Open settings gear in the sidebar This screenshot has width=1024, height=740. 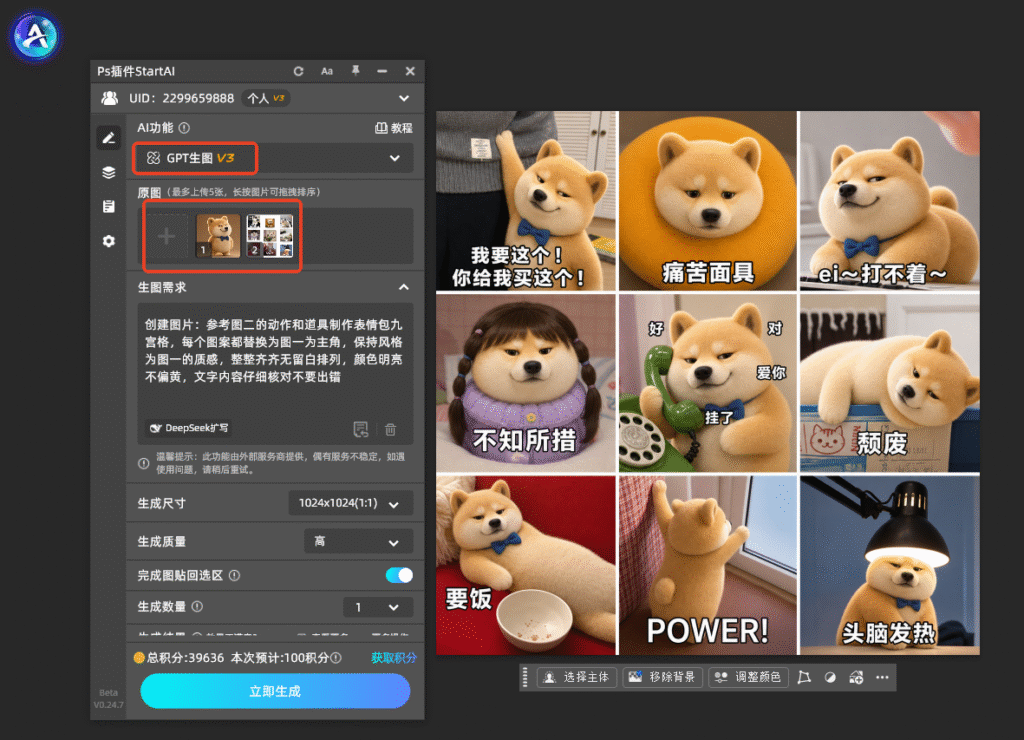point(109,241)
